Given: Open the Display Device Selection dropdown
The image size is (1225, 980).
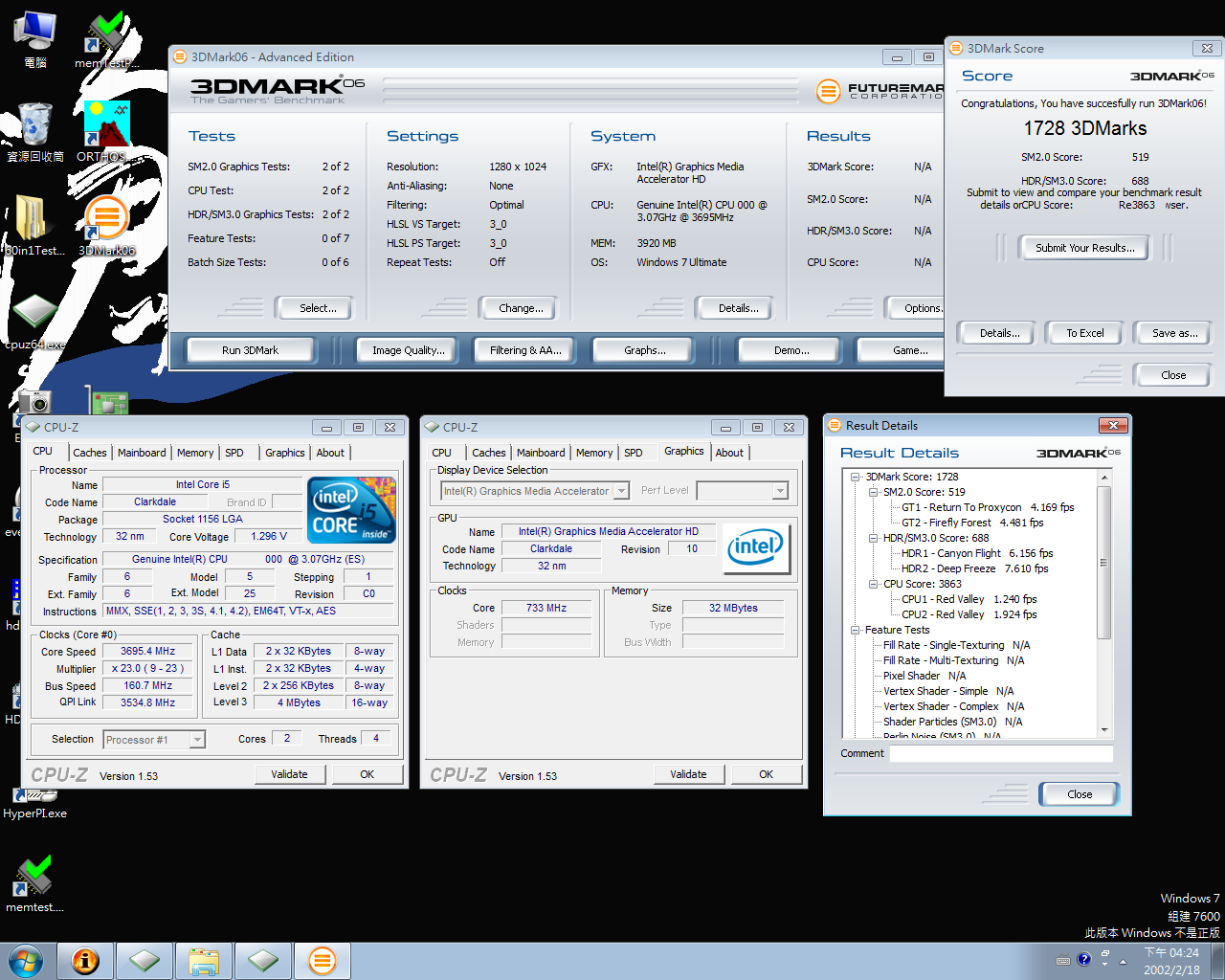Looking at the screenshot, I should (621, 491).
